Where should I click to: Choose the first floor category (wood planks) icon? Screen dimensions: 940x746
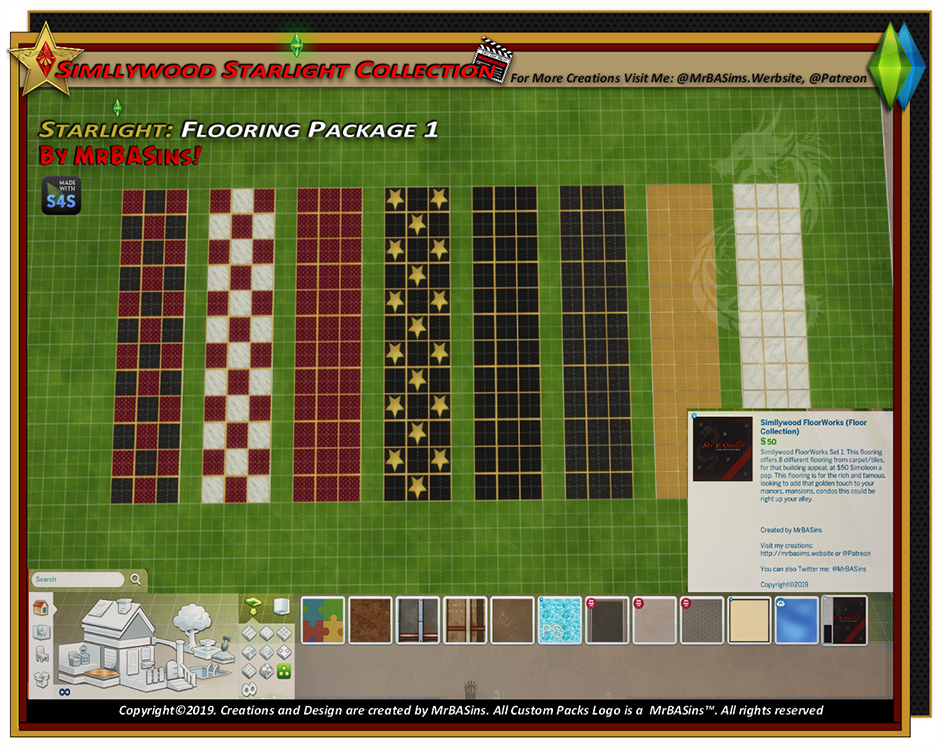coord(249,633)
